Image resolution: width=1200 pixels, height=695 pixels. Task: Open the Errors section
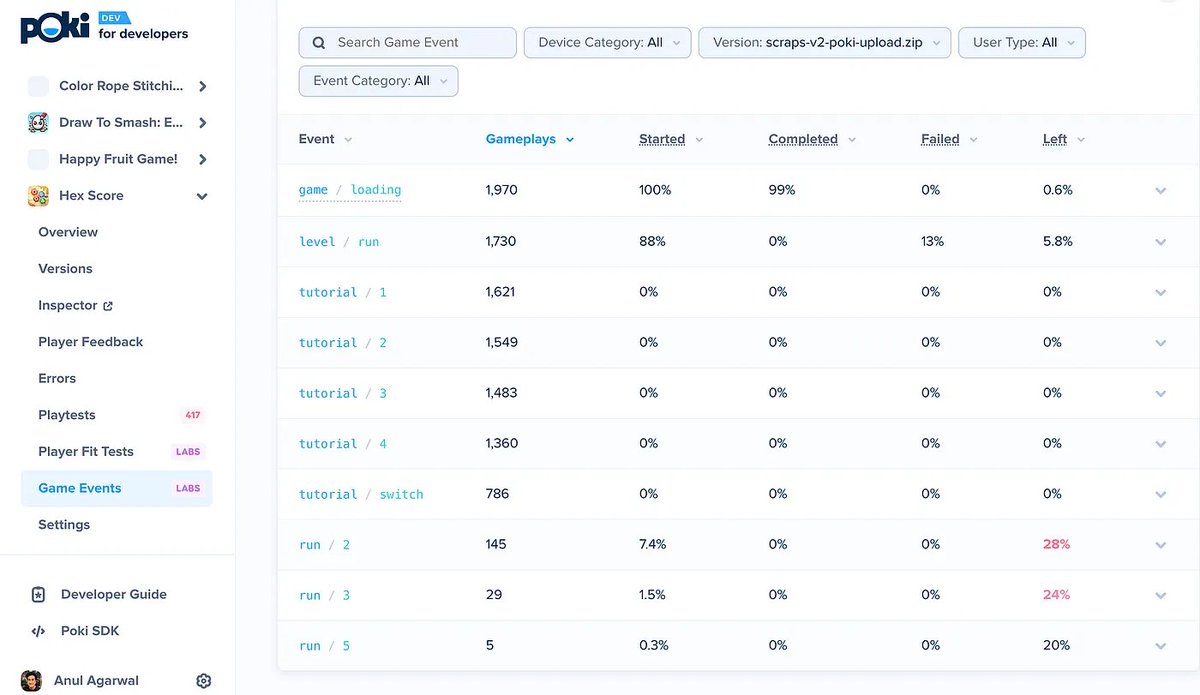pyautogui.click(x=57, y=379)
